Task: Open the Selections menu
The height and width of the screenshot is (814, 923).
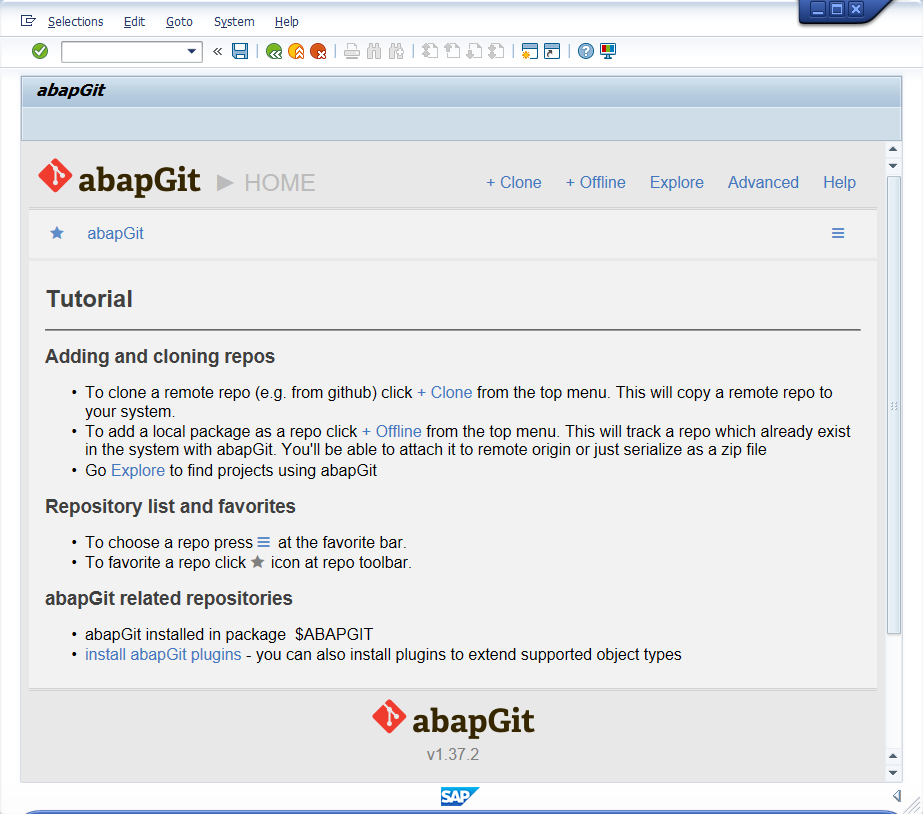Action: pos(75,22)
